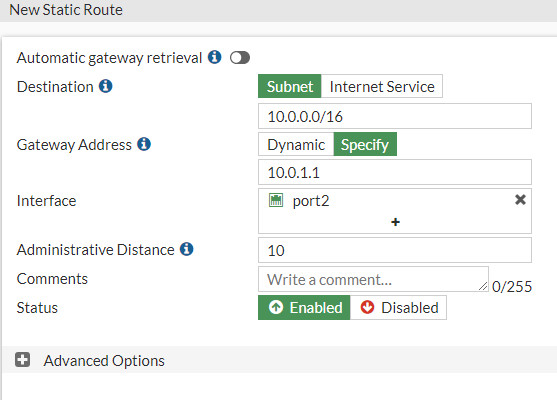The width and height of the screenshot is (557, 400).
Task: Click the gateway address field 10.0.1.1
Action: coord(395,172)
